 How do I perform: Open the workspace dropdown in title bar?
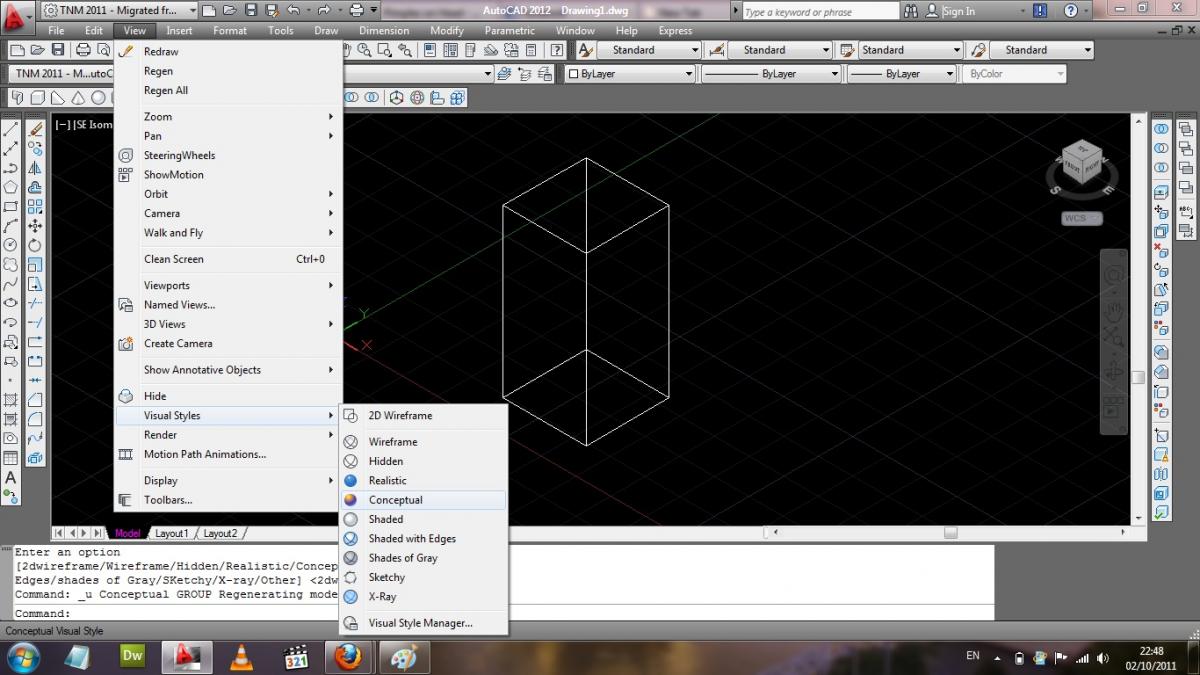pos(119,11)
